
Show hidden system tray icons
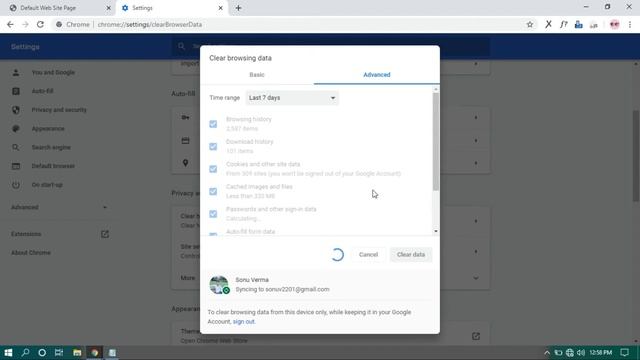547,353
